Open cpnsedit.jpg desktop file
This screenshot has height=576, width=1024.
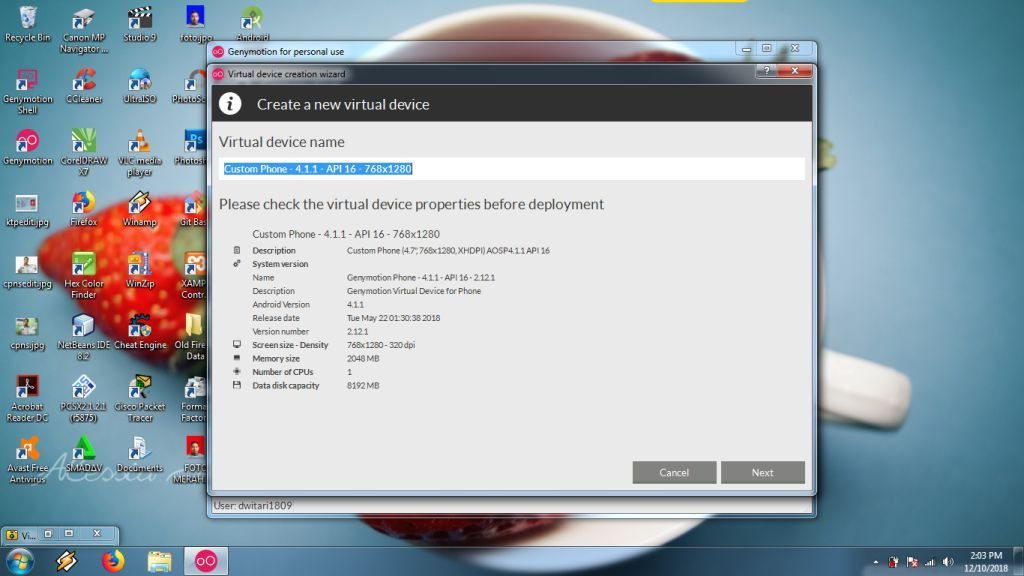tap(27, 270)
